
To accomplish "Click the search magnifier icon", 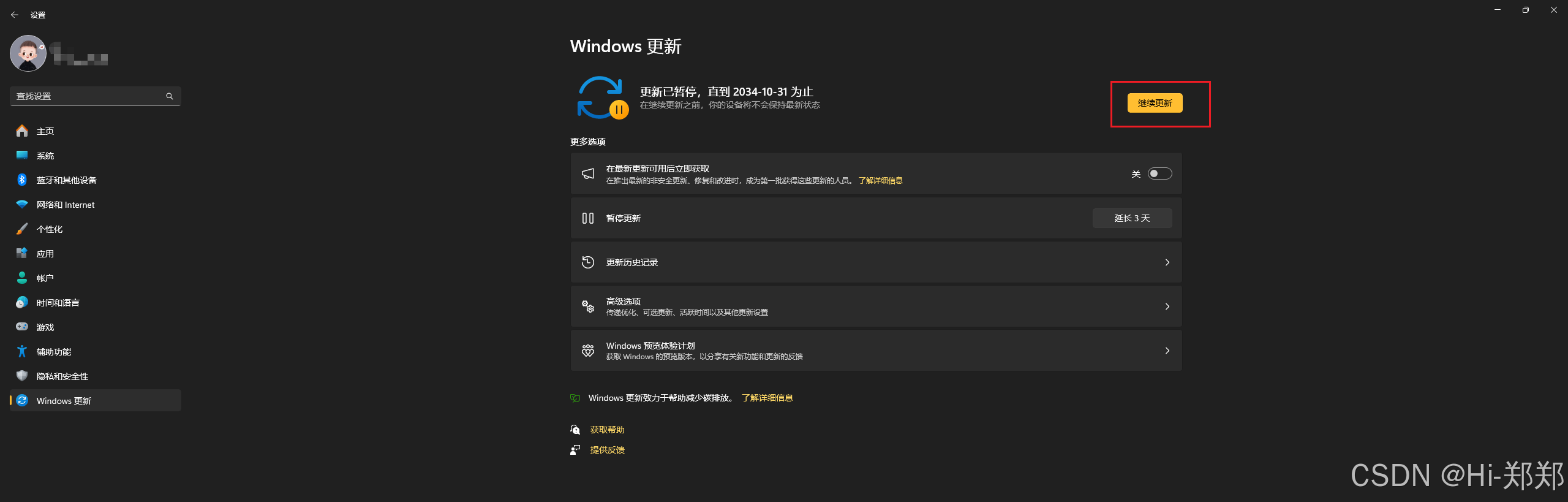I will click(x=170, y=96).
